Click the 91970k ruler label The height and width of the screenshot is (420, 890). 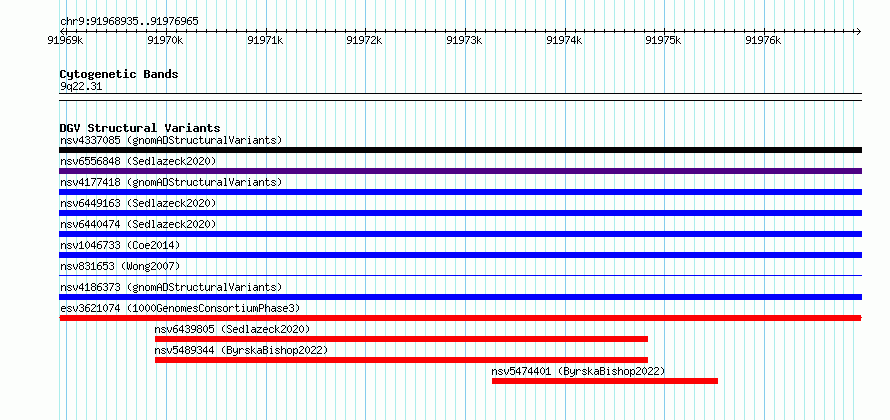pos(165,40)
